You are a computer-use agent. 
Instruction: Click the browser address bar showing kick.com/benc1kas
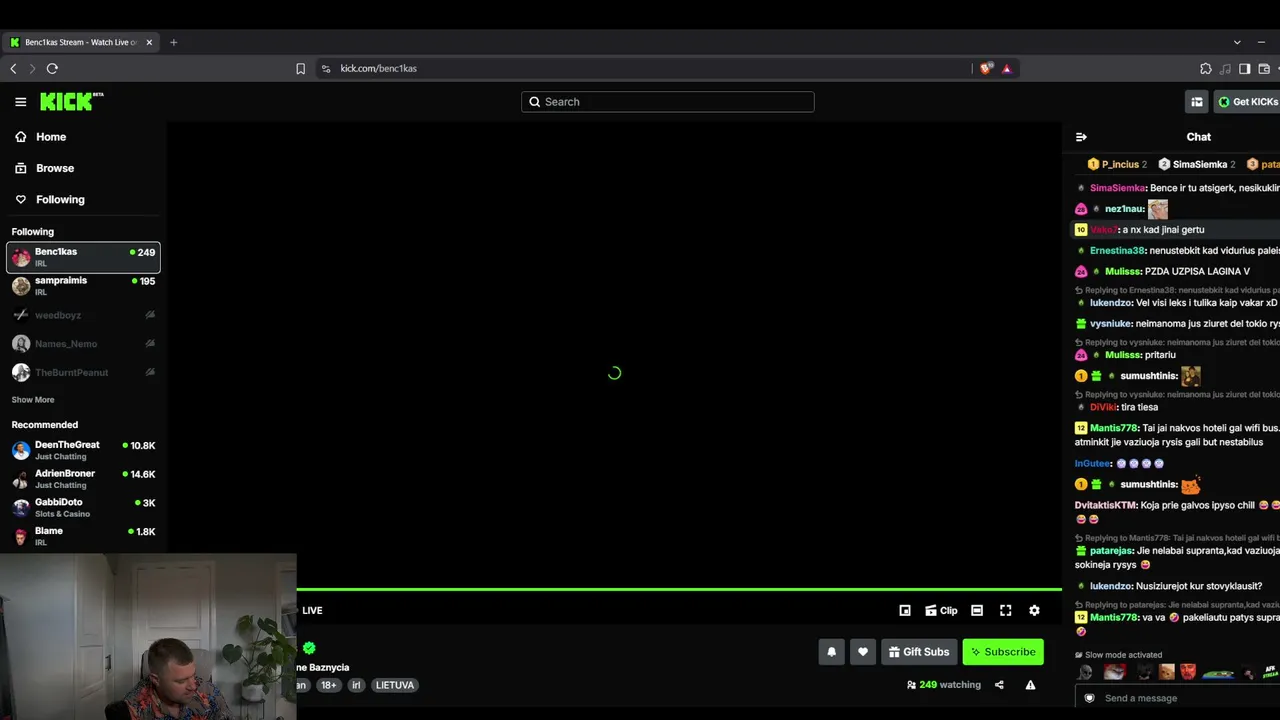tap(640, 68)
